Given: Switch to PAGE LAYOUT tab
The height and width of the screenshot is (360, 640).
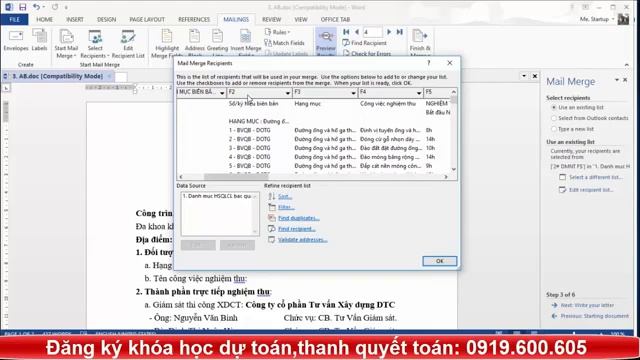Looking at the screenshot, I should [147, 19].
